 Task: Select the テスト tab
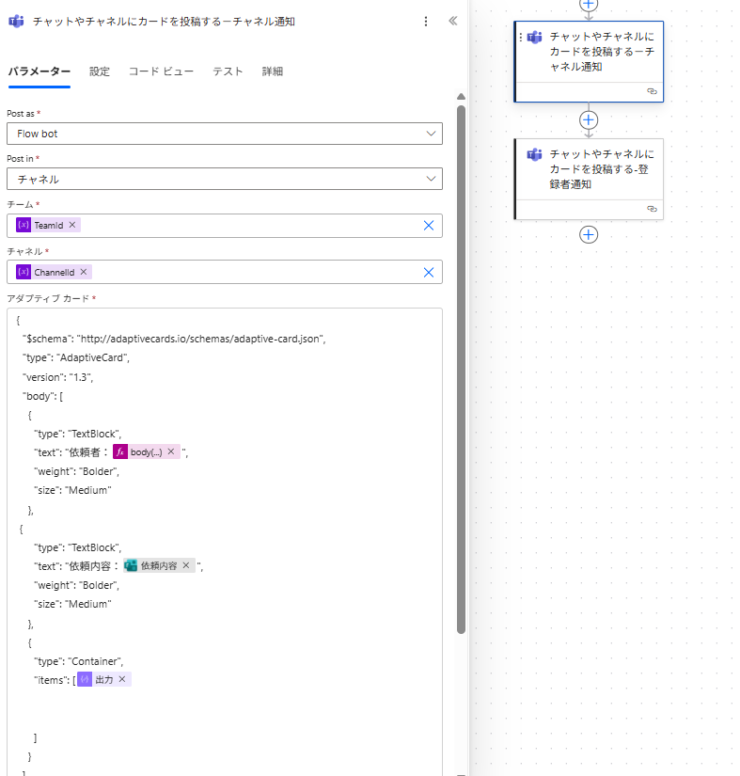pos(228,72)
